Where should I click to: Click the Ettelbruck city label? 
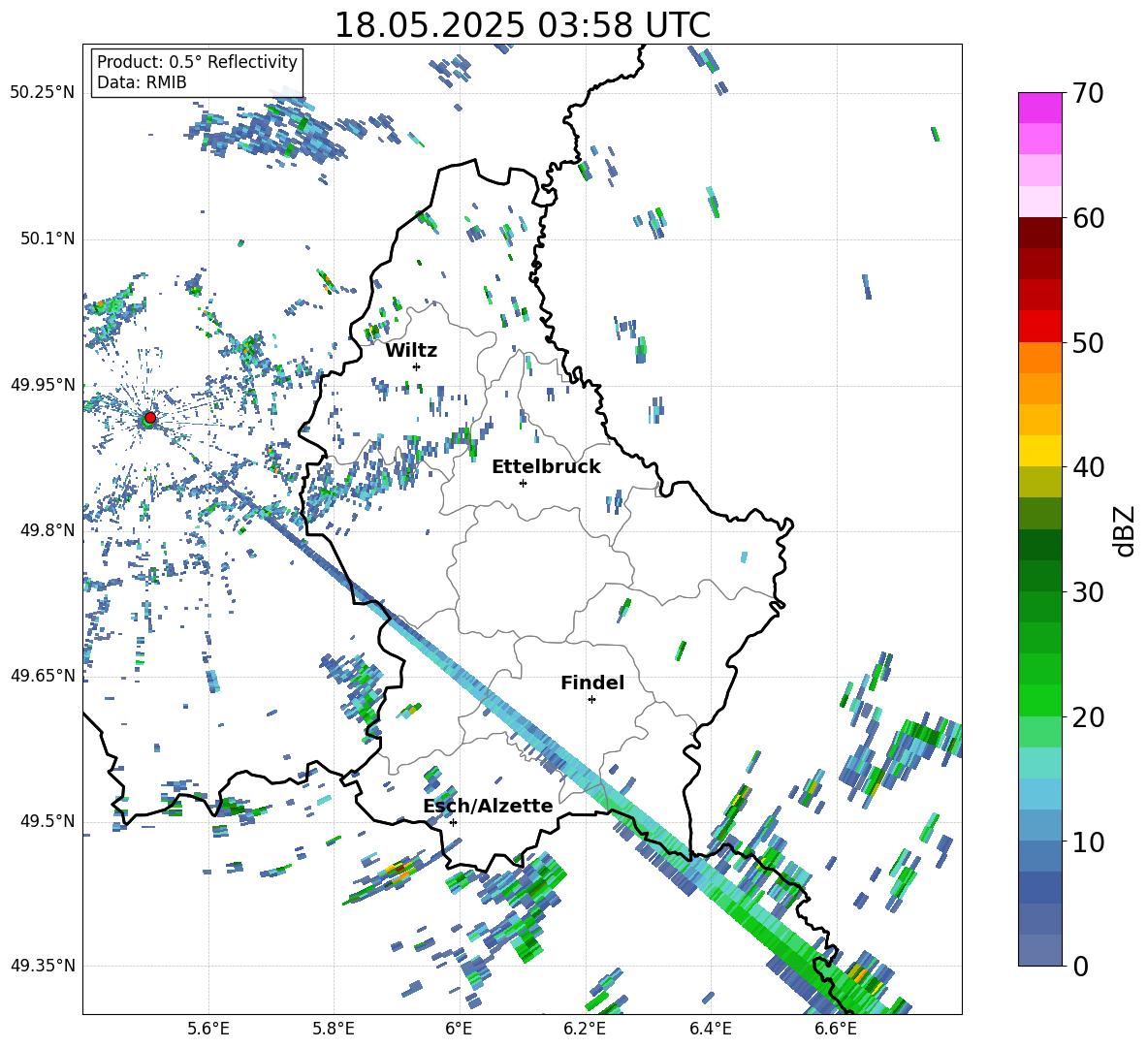[546, 467]
